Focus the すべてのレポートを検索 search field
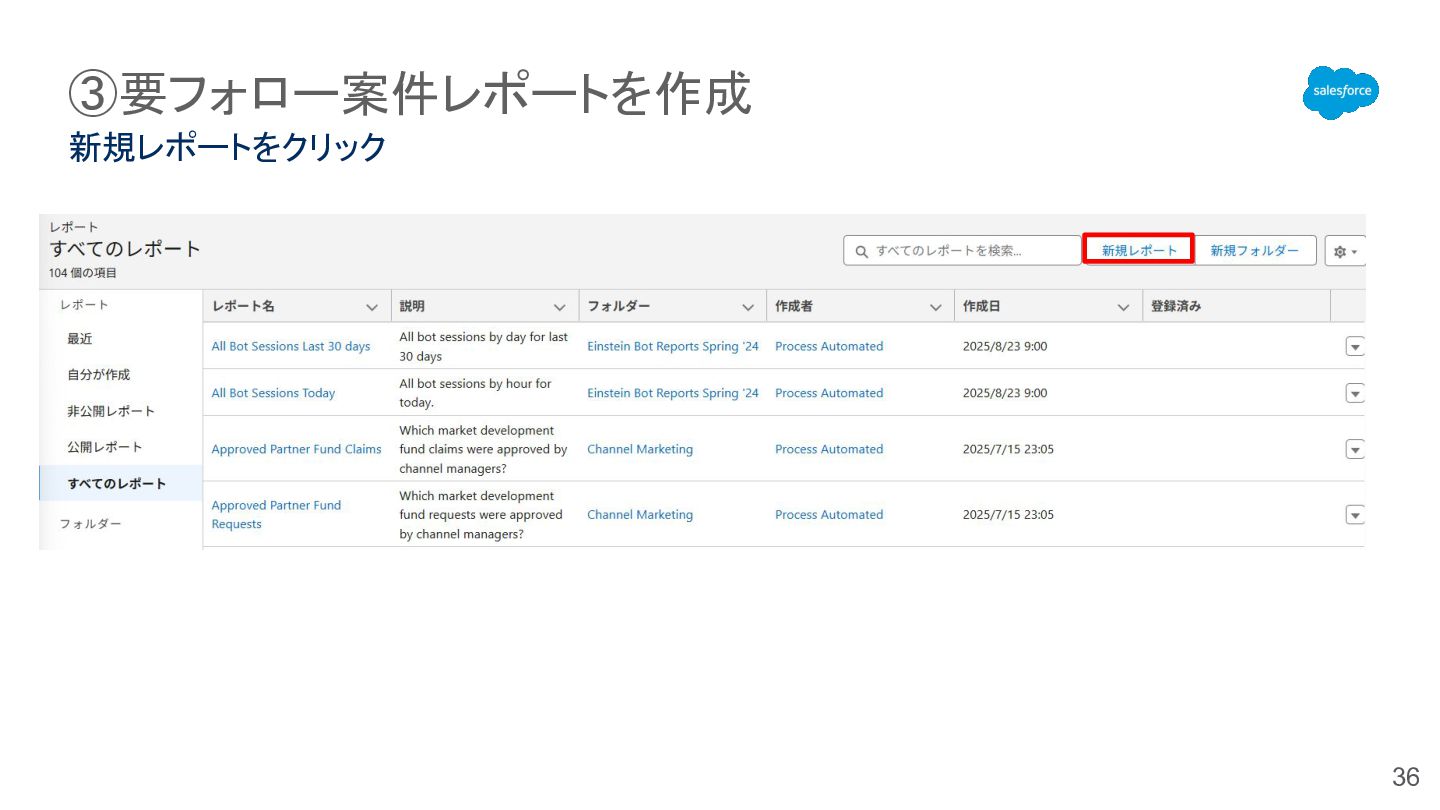 click(962, 251)
